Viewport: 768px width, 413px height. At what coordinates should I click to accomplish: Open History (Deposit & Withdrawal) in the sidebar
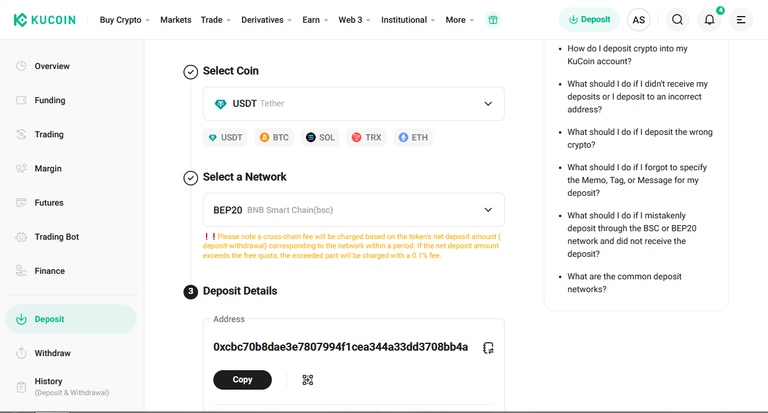click(71, 387)
